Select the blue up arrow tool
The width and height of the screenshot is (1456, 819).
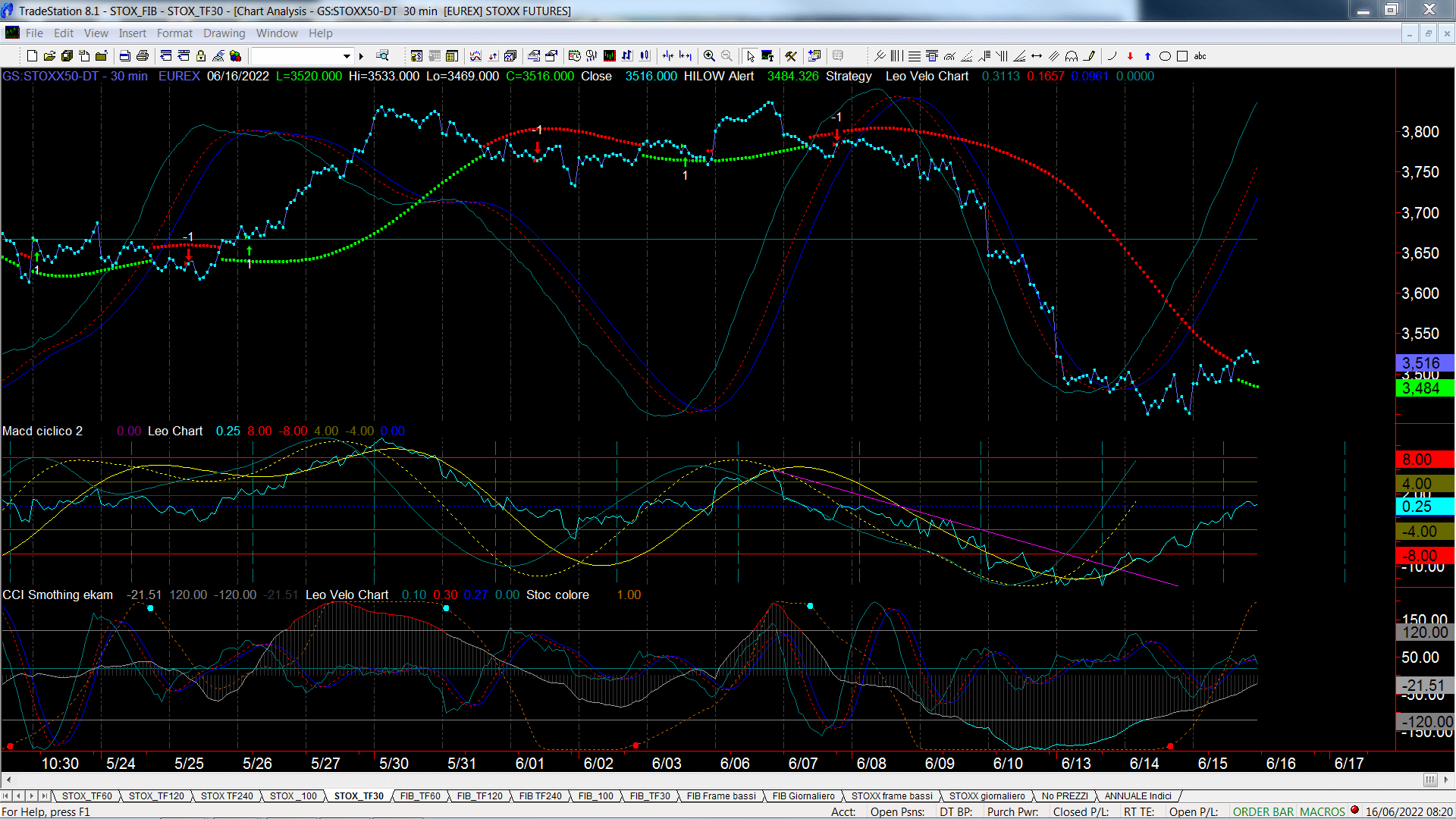click(1147, 56)
